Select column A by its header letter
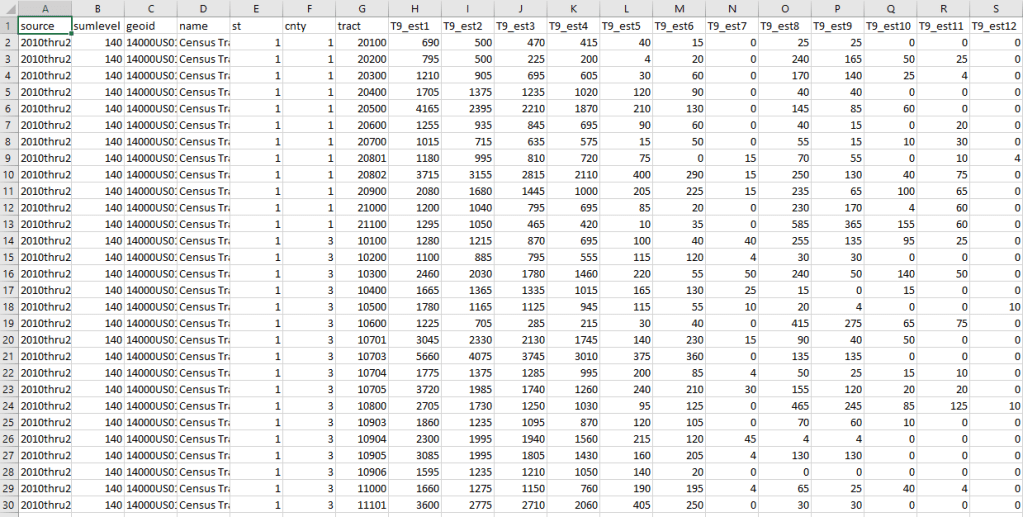This screenshot has height=517, width=1023. tap(44, 7)
